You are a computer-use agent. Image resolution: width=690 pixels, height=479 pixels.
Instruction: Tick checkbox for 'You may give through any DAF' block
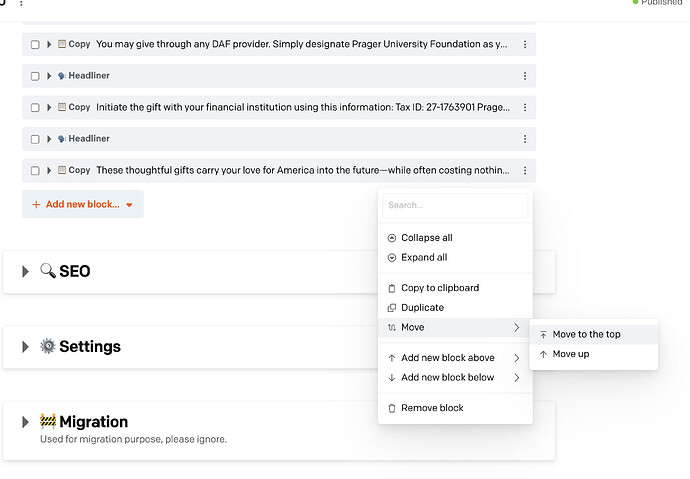(x=35, y=44)
